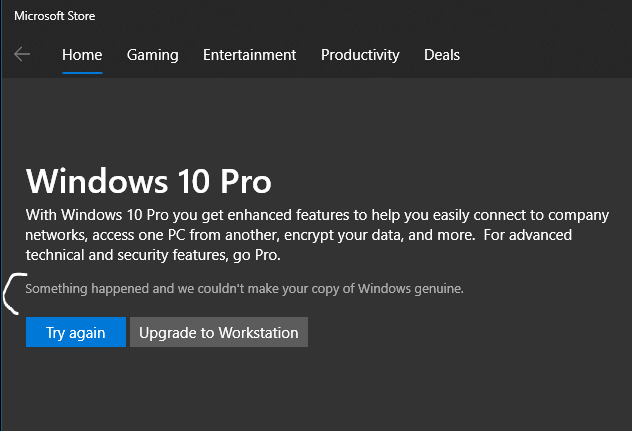This screenshot has height=431, width=632.
Task: View the Deals tab
Action: (442, 55)
